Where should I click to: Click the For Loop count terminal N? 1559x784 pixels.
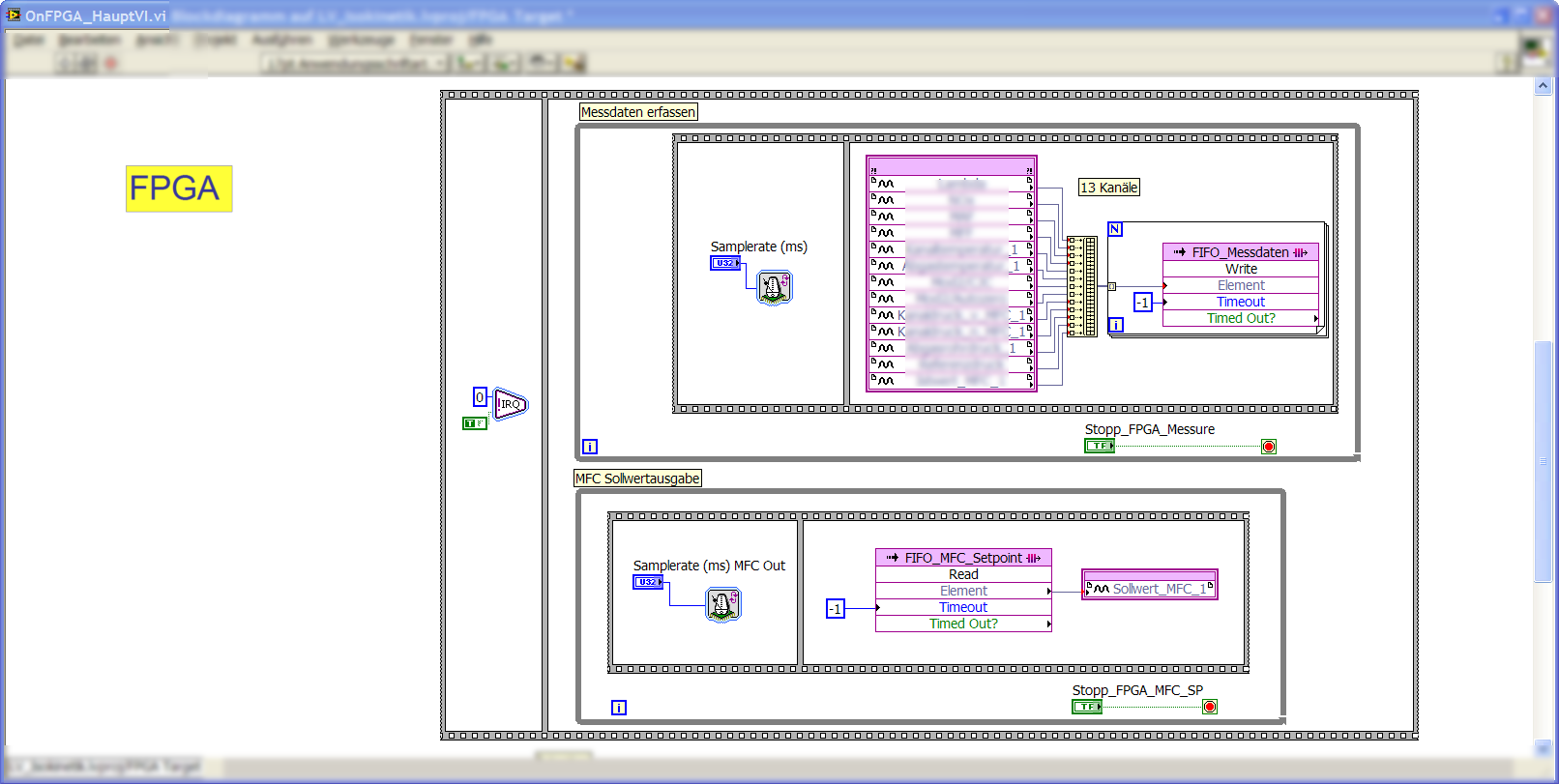[x=1115, y=229]
